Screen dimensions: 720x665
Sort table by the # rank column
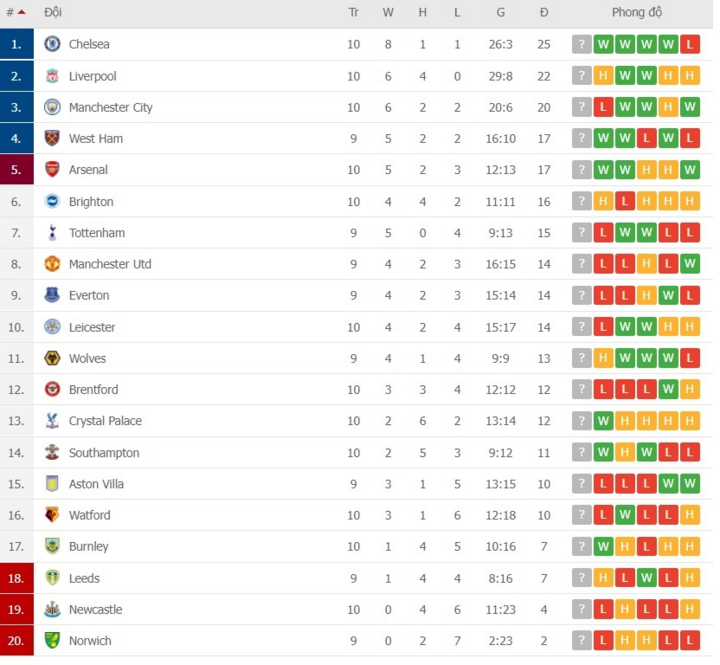pos(15,13)
